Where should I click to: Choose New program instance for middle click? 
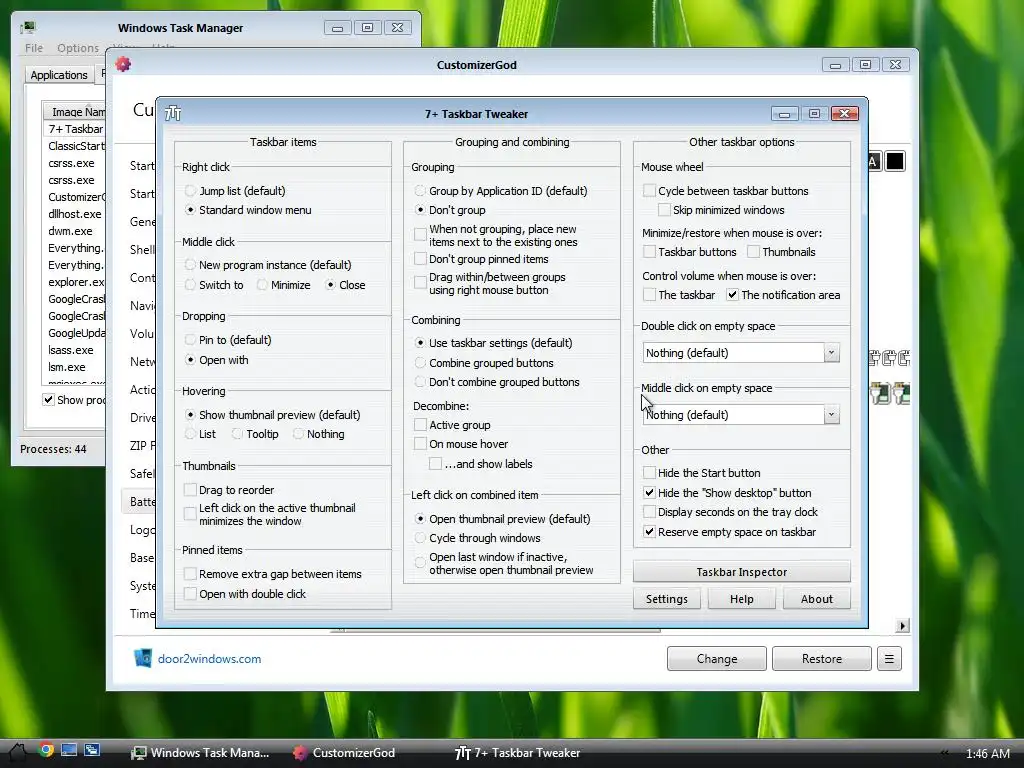(x=268, y=264)
